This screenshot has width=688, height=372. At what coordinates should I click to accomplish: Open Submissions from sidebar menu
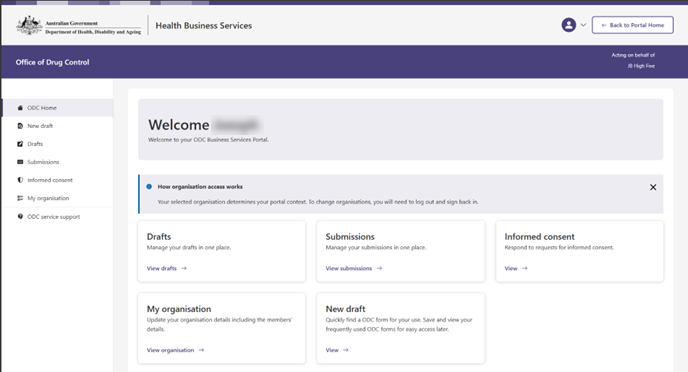pos(58,162)
